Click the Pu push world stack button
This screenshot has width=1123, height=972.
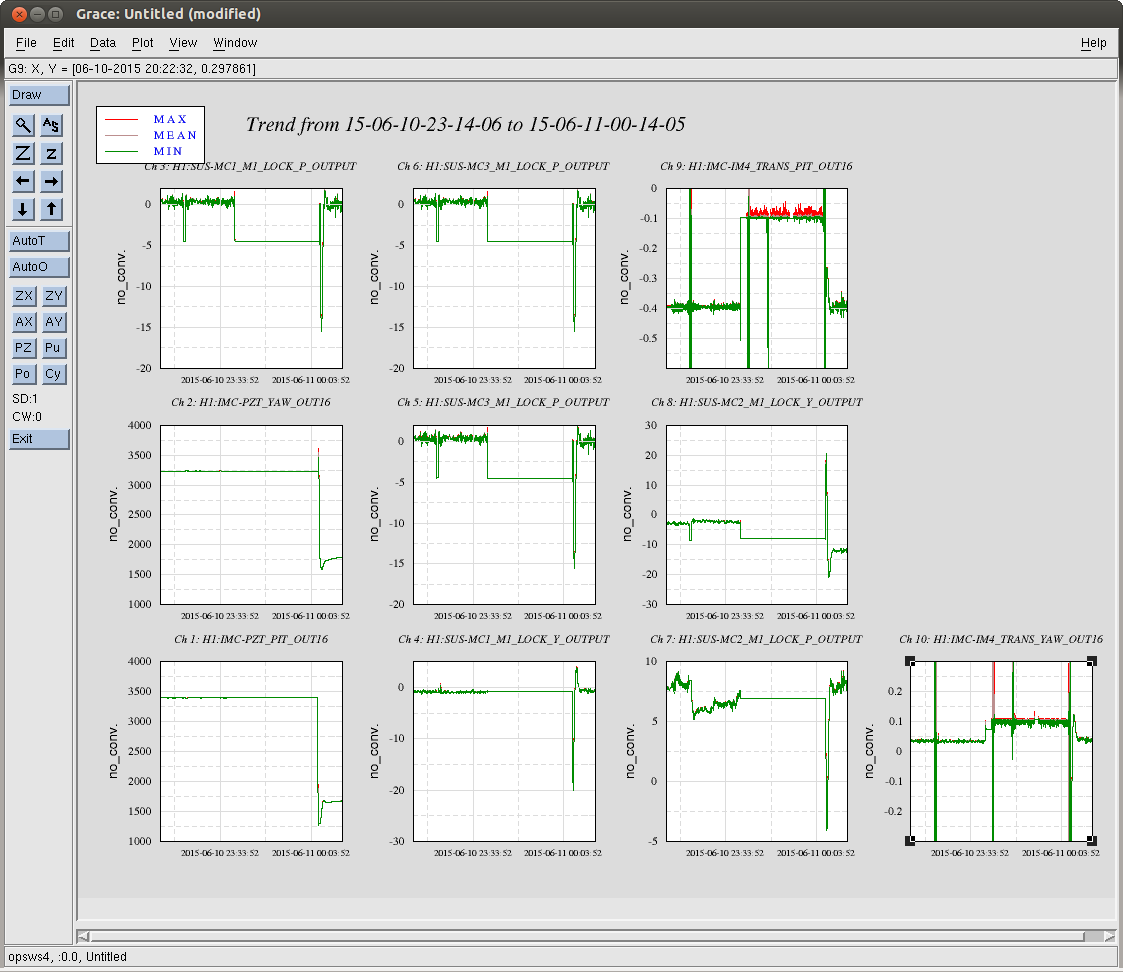pyautogui.click(x=54, y=348)
